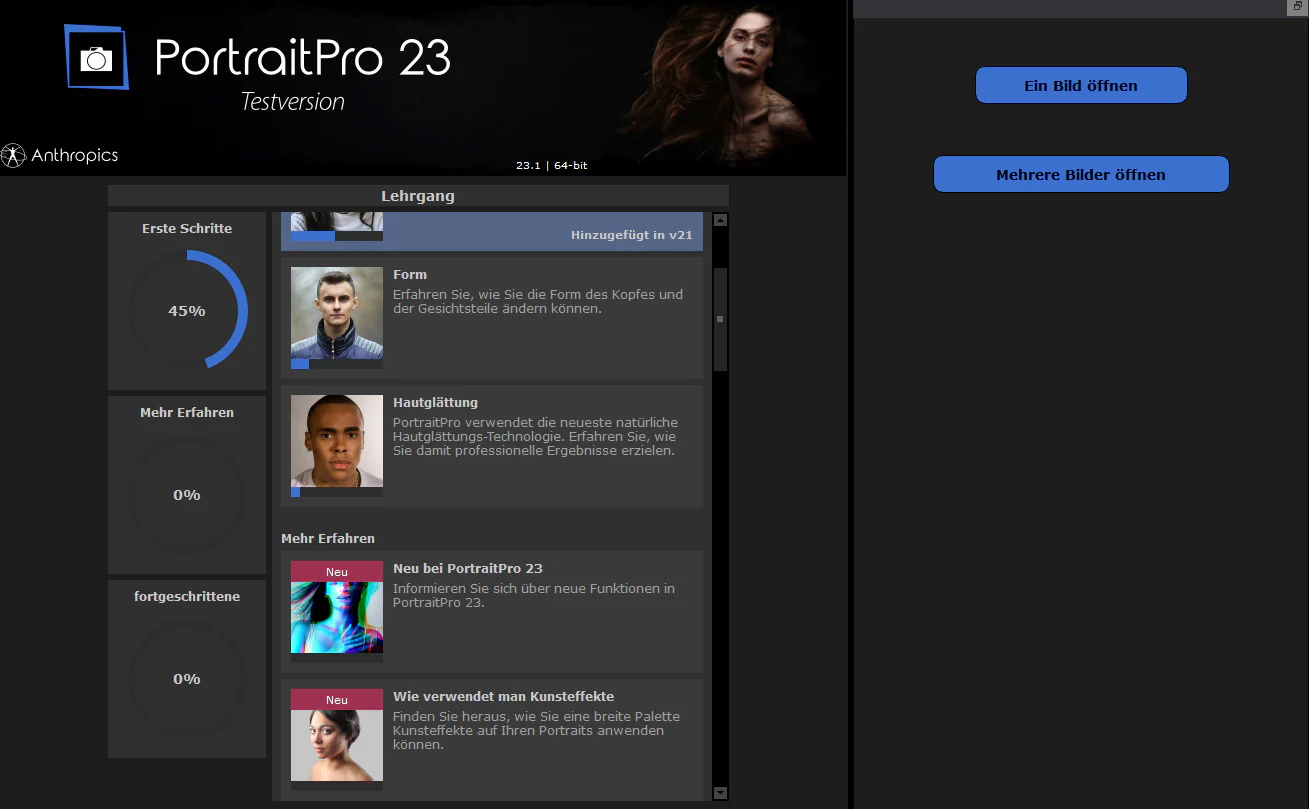The image size is (1309, 809).
Task: Click the Hautglättung description text
Action: tap(535, 437)
